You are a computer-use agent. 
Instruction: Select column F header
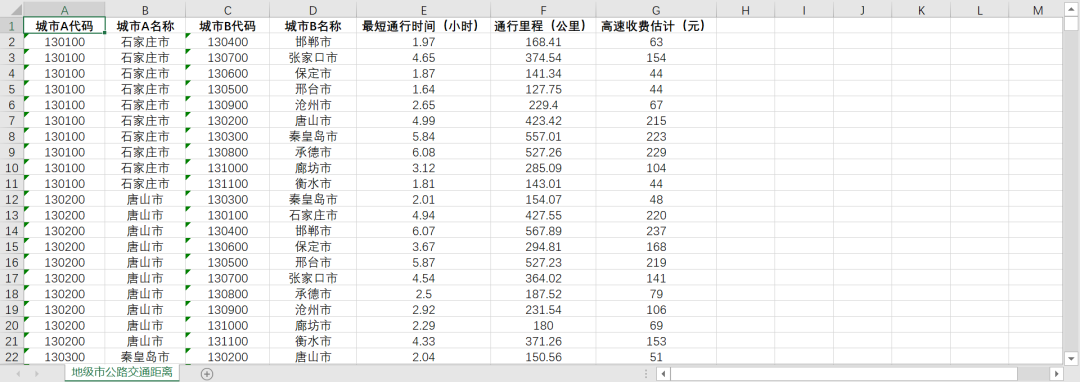click(543, 10)
